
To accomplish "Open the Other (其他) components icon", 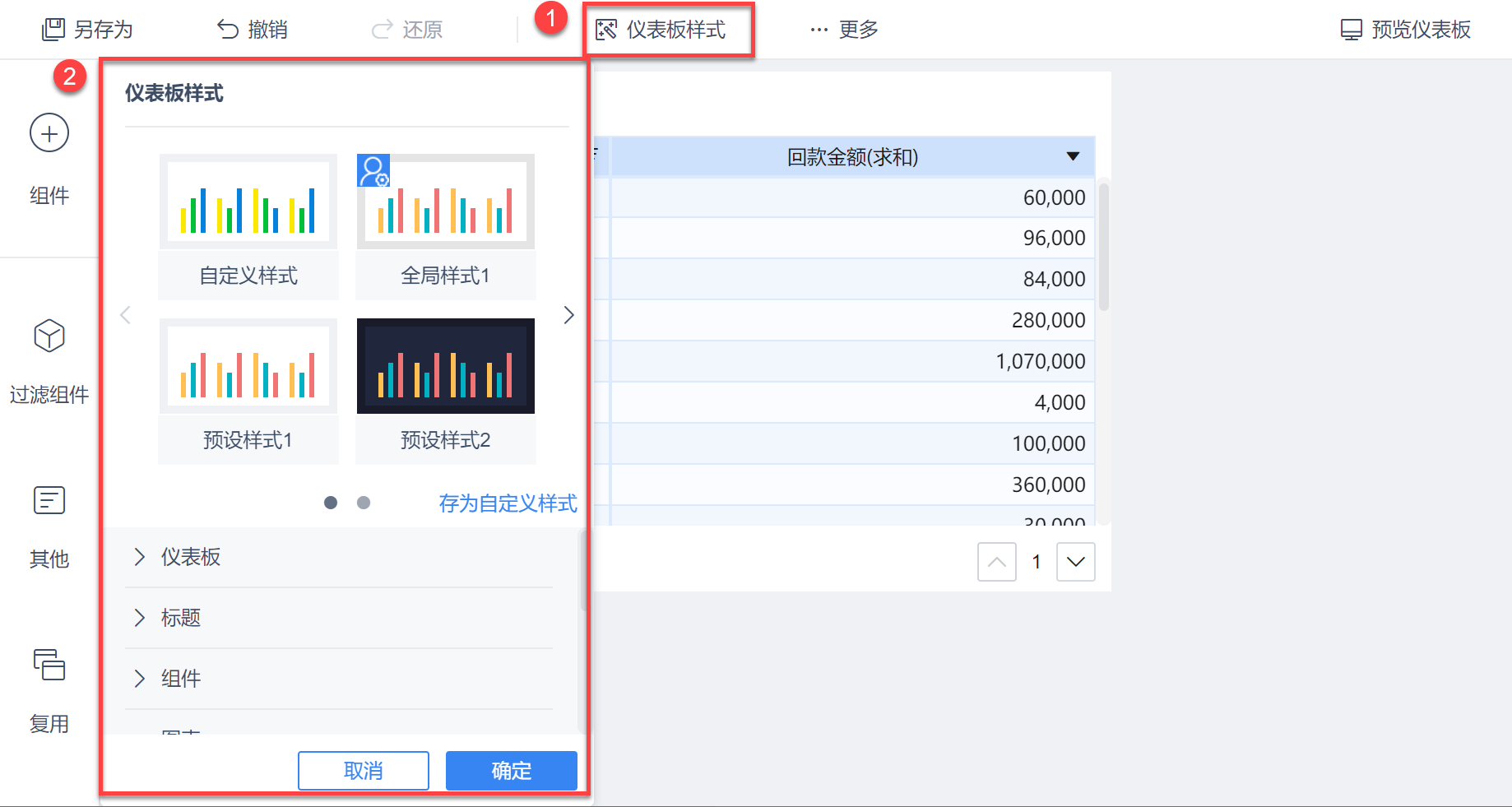I will (49, 500).
